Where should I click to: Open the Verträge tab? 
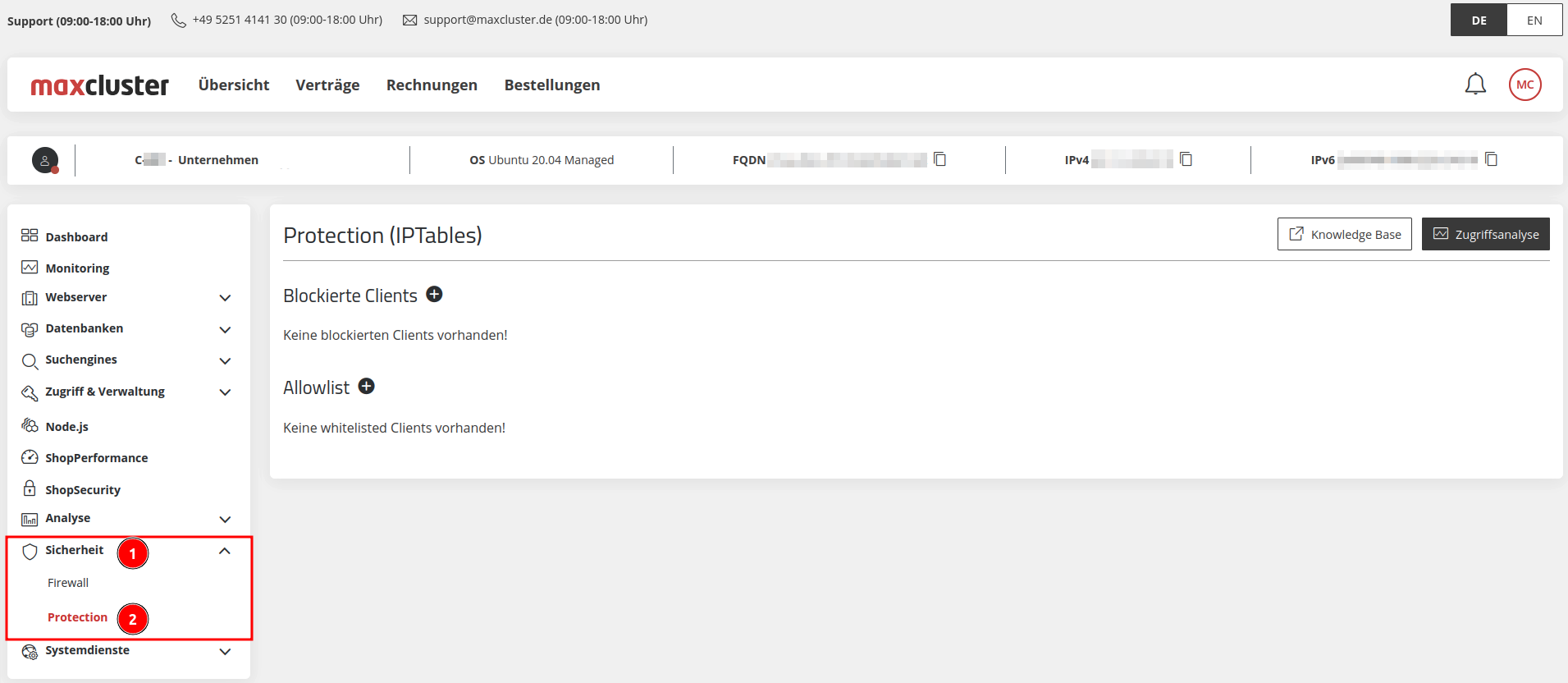[x=327, y=85]
